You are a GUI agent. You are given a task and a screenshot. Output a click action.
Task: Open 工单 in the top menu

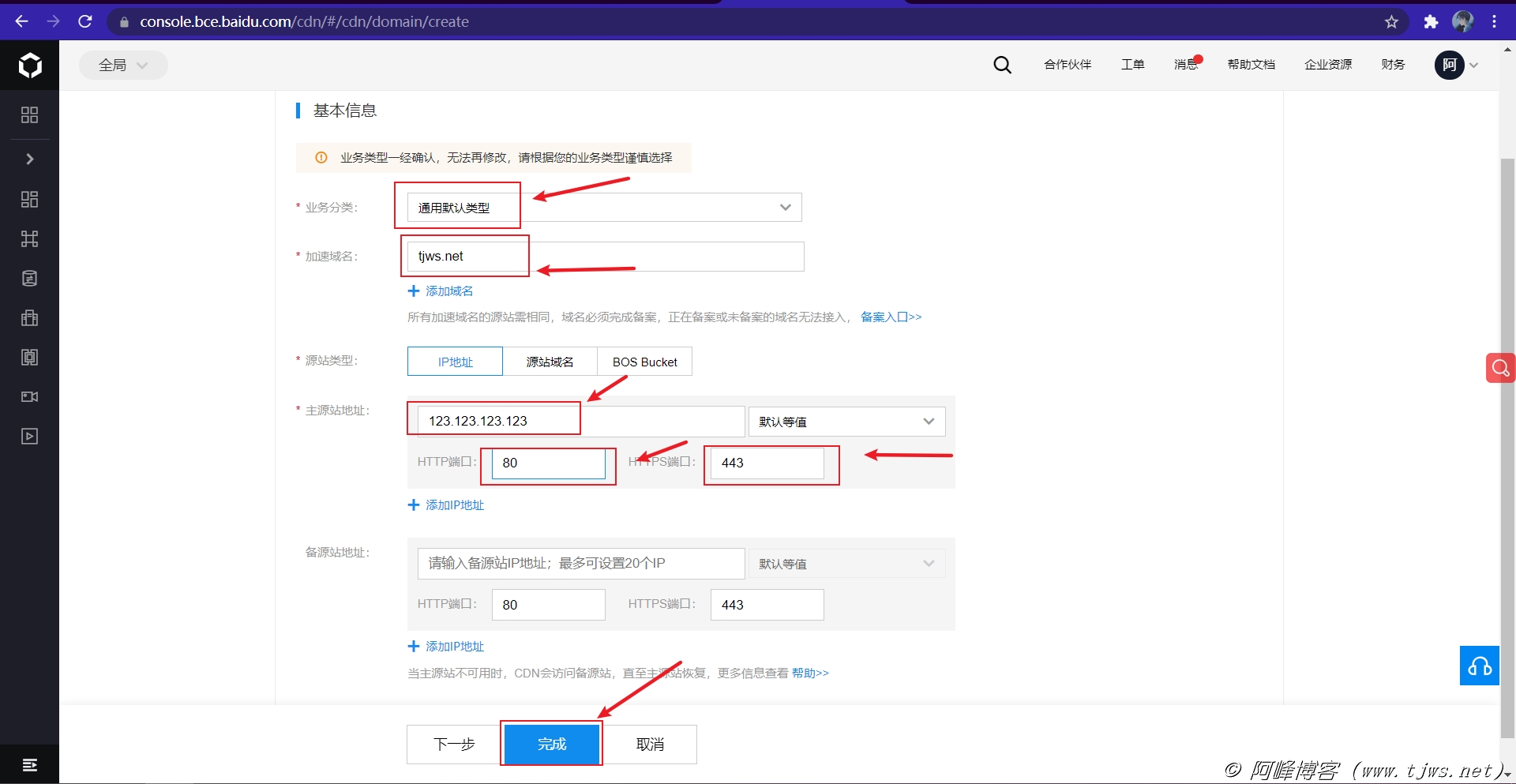point(1132,65)
